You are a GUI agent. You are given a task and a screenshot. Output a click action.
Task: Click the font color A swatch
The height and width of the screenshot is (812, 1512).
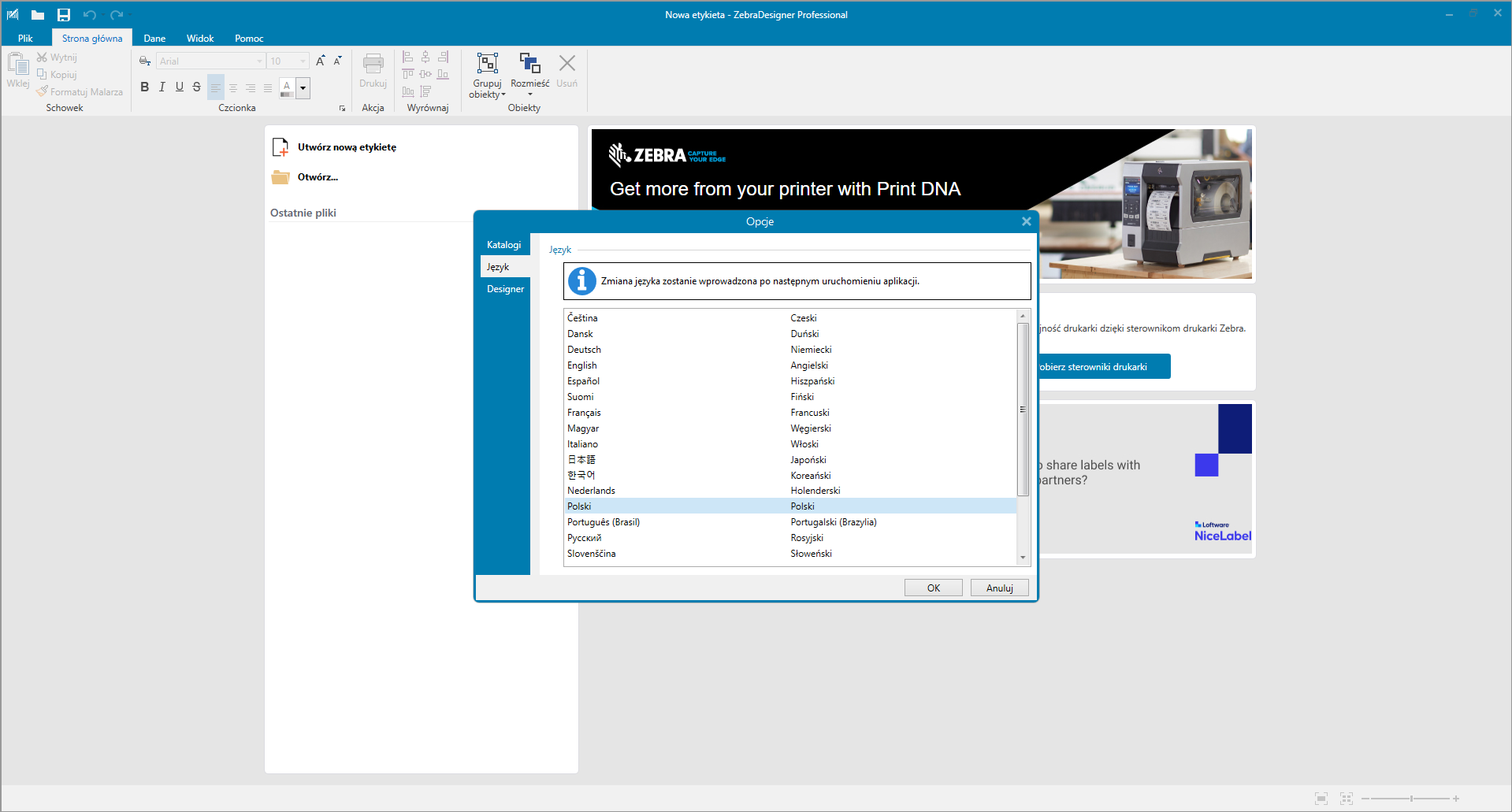[x=287, y=87]
